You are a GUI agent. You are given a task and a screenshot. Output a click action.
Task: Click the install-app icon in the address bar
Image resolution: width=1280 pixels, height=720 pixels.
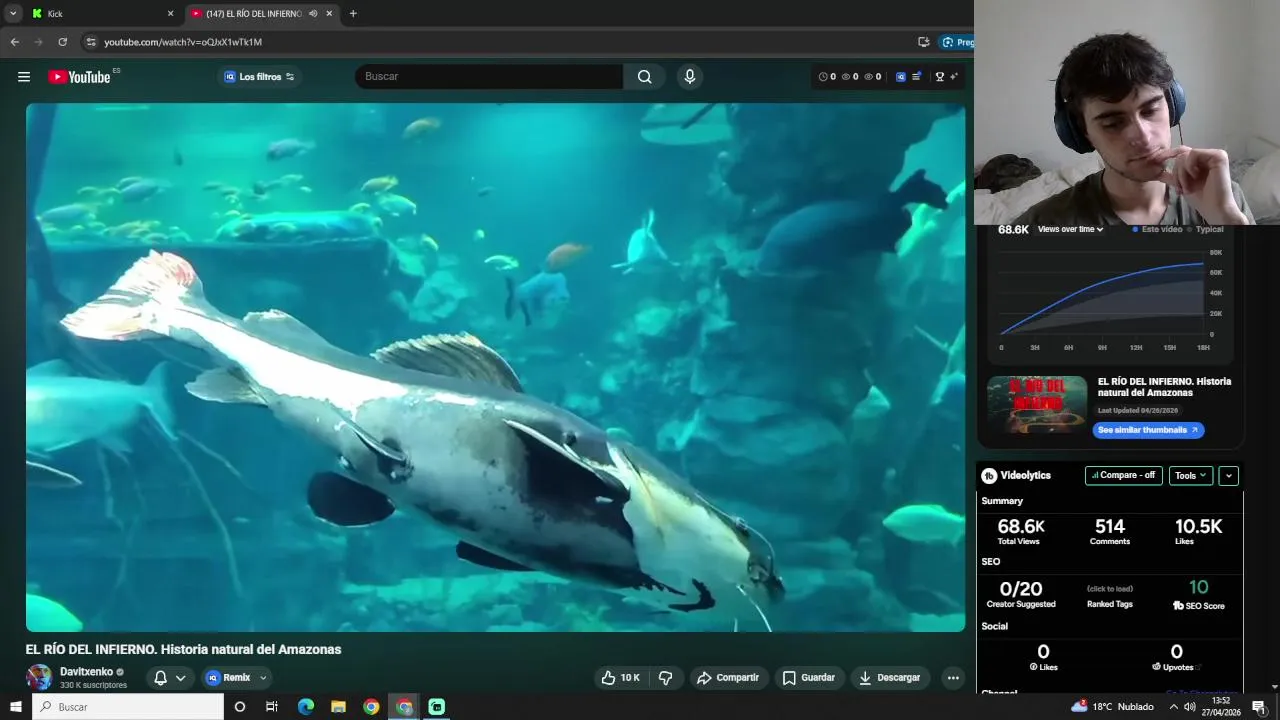pos(923,42)
